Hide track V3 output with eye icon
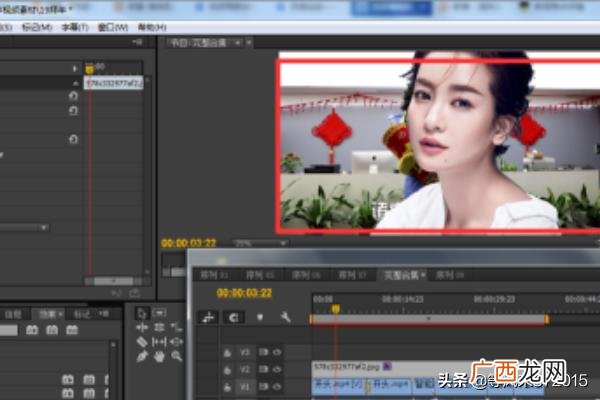Screen dimensions: 600x400 277,352
